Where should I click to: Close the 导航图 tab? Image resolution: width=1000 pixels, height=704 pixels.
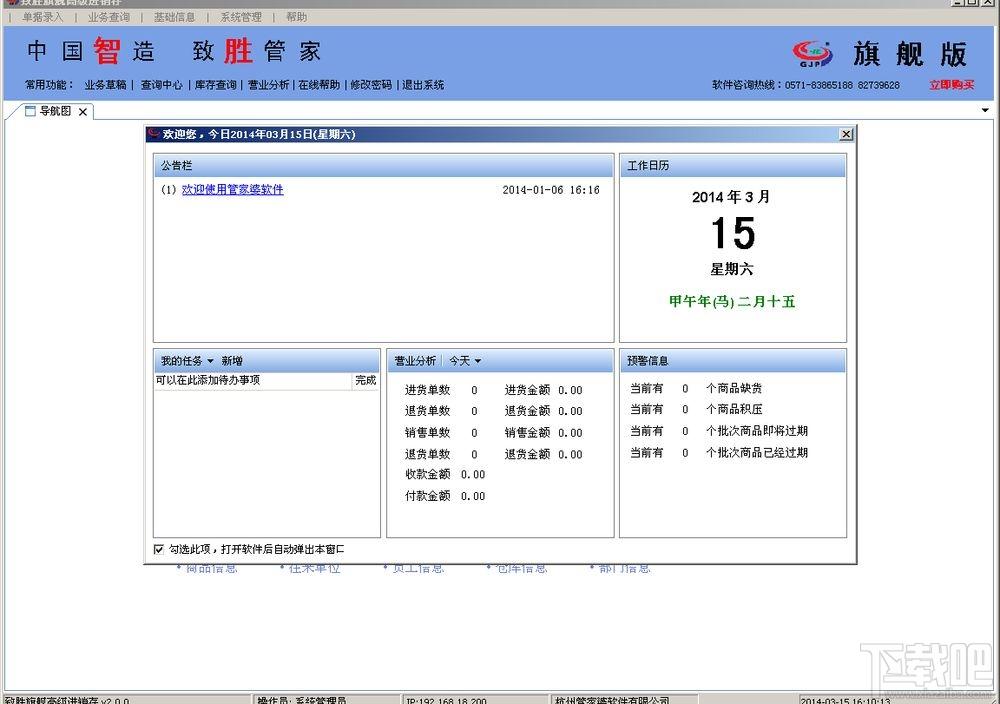[x=83, y=112]
